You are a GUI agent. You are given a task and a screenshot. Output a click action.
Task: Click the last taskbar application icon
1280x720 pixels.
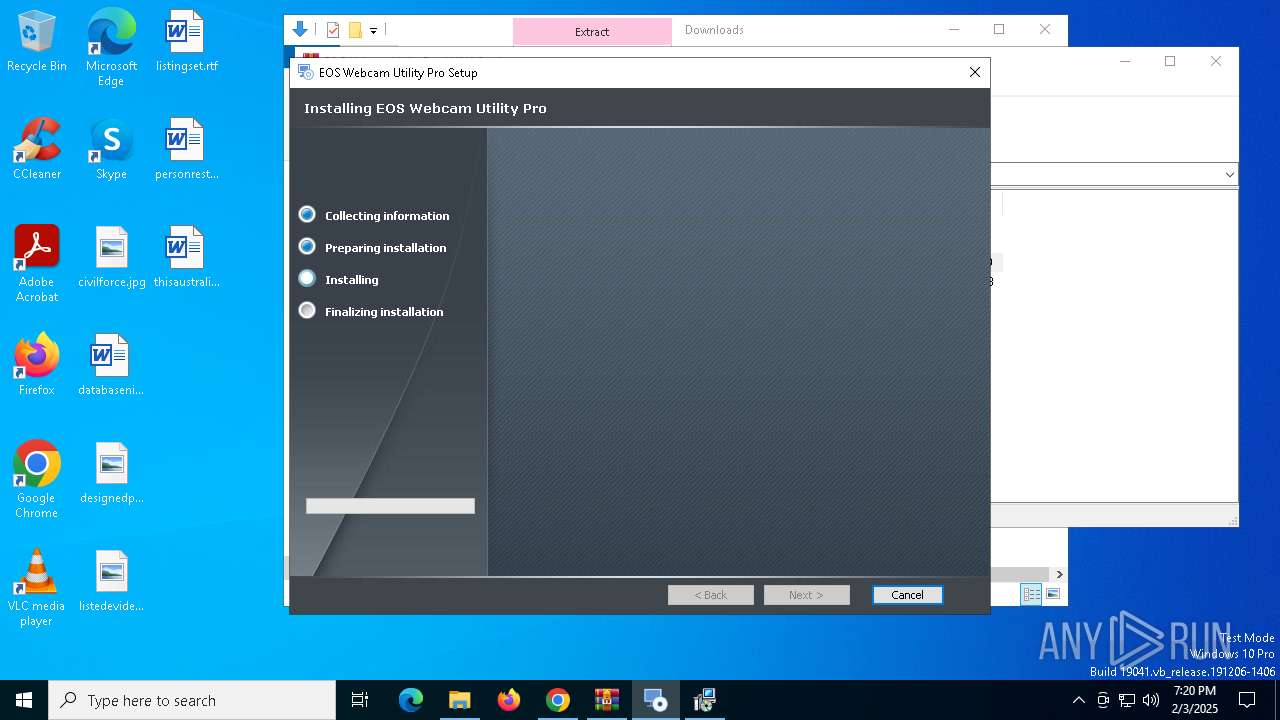point(705,700)
